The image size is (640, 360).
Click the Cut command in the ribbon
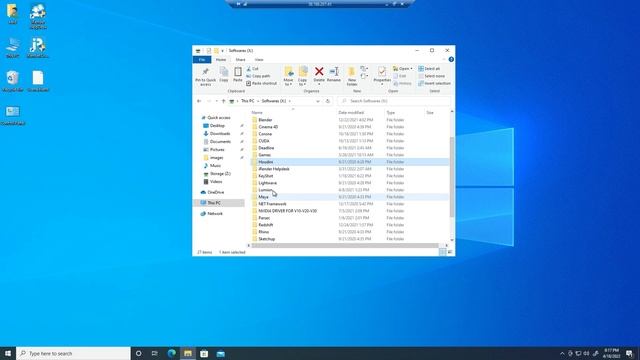pyautogui.click(x=252, y=69)
